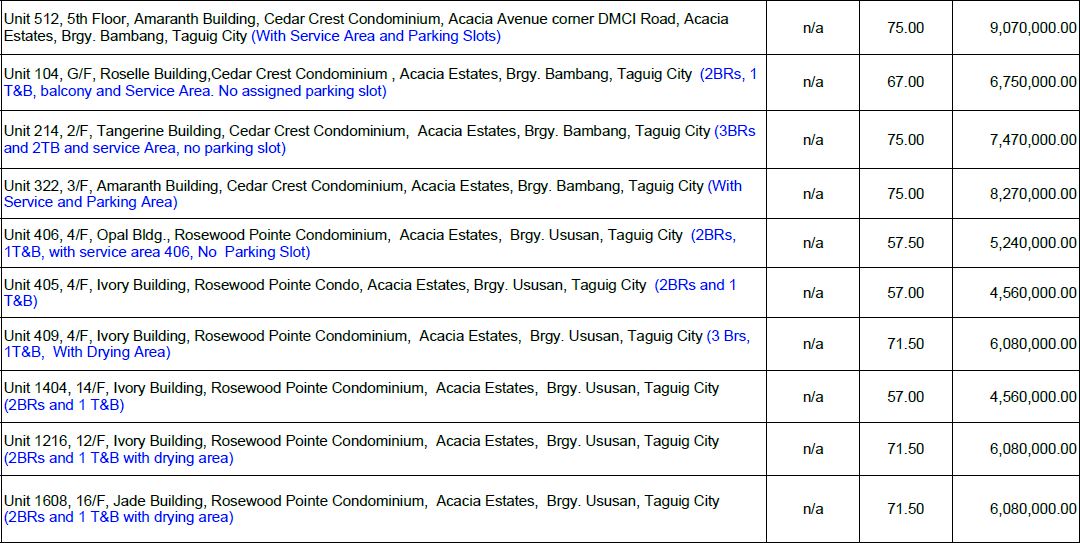Click the 5,240,000.00 price cell
Screen dimensions: 1080x543
(1032, 243)
